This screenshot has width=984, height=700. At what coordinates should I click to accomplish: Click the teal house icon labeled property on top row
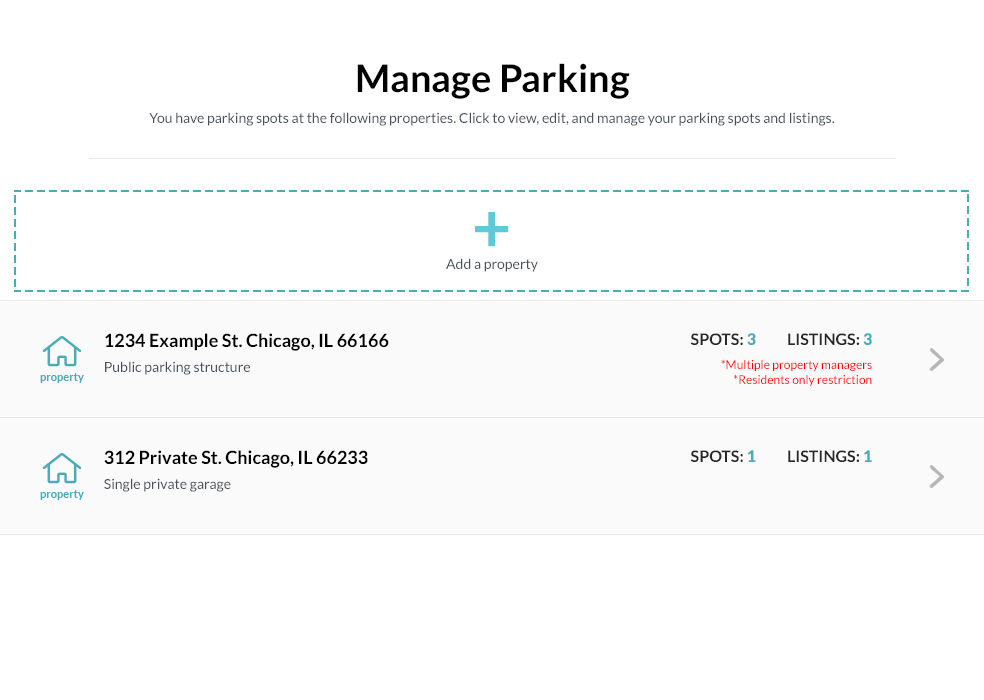(61, 358)
